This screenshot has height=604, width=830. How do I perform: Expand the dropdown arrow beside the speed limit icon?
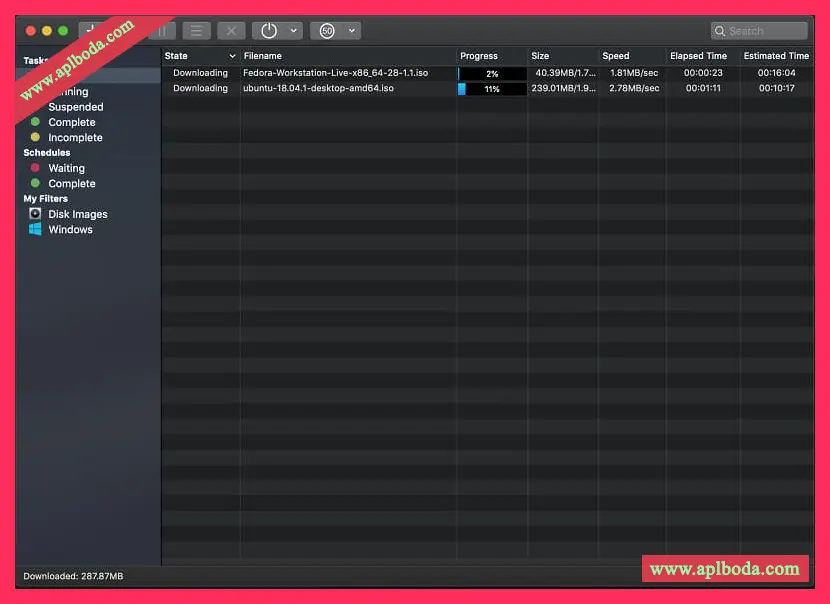pos(352,31)
